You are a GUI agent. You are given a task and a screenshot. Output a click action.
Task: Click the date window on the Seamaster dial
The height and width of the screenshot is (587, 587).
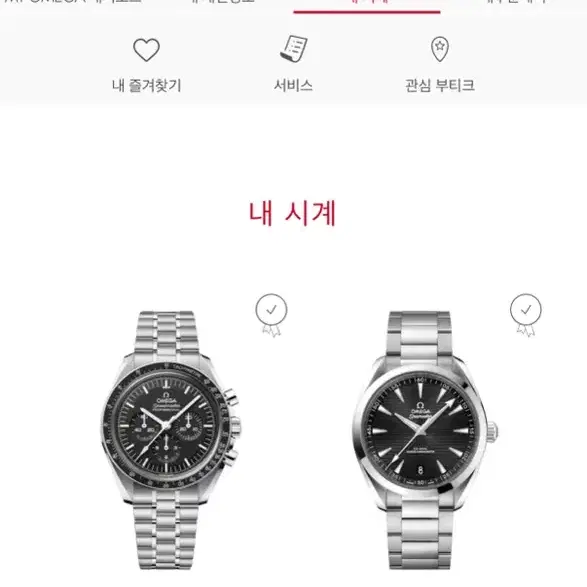point(420,470)
